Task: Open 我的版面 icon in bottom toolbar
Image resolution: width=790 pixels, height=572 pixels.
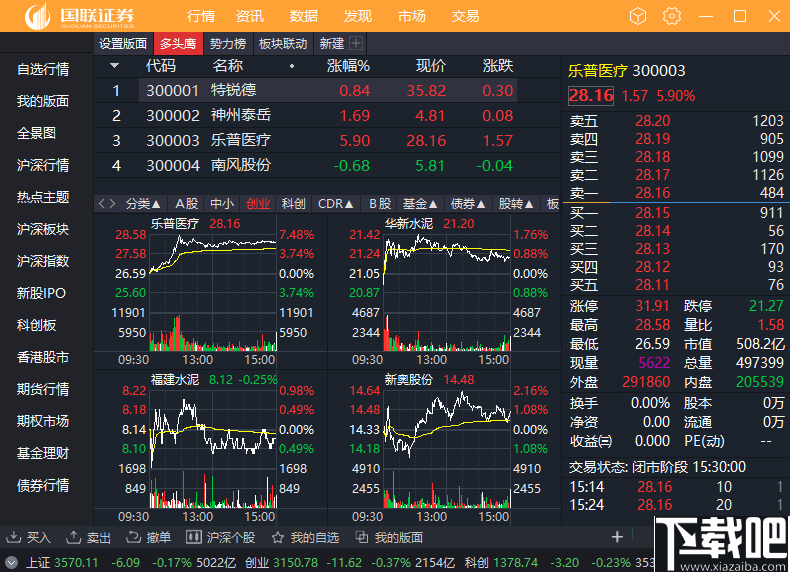Action: point(361,537)
